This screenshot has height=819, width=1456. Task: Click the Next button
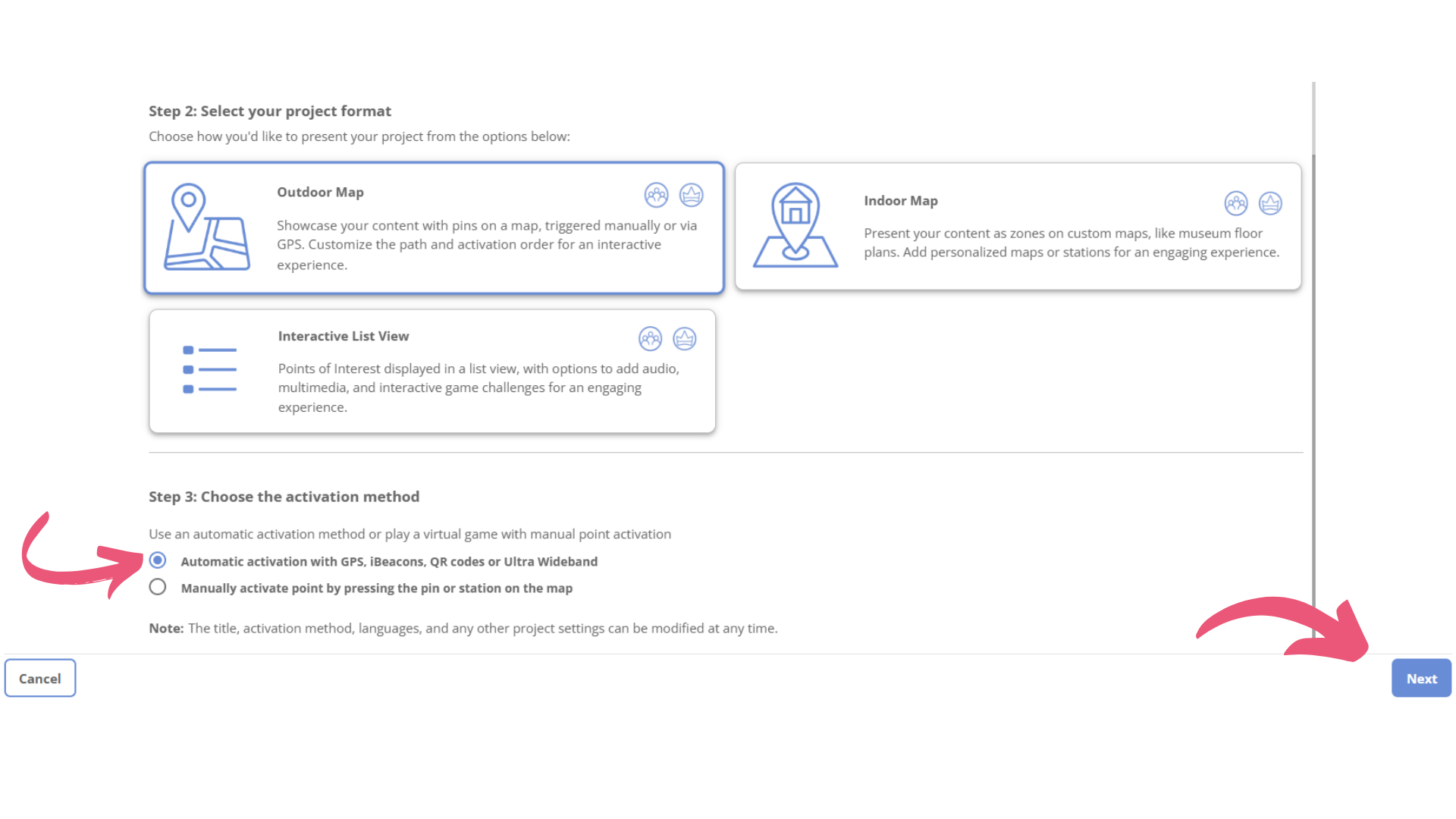1421,678
